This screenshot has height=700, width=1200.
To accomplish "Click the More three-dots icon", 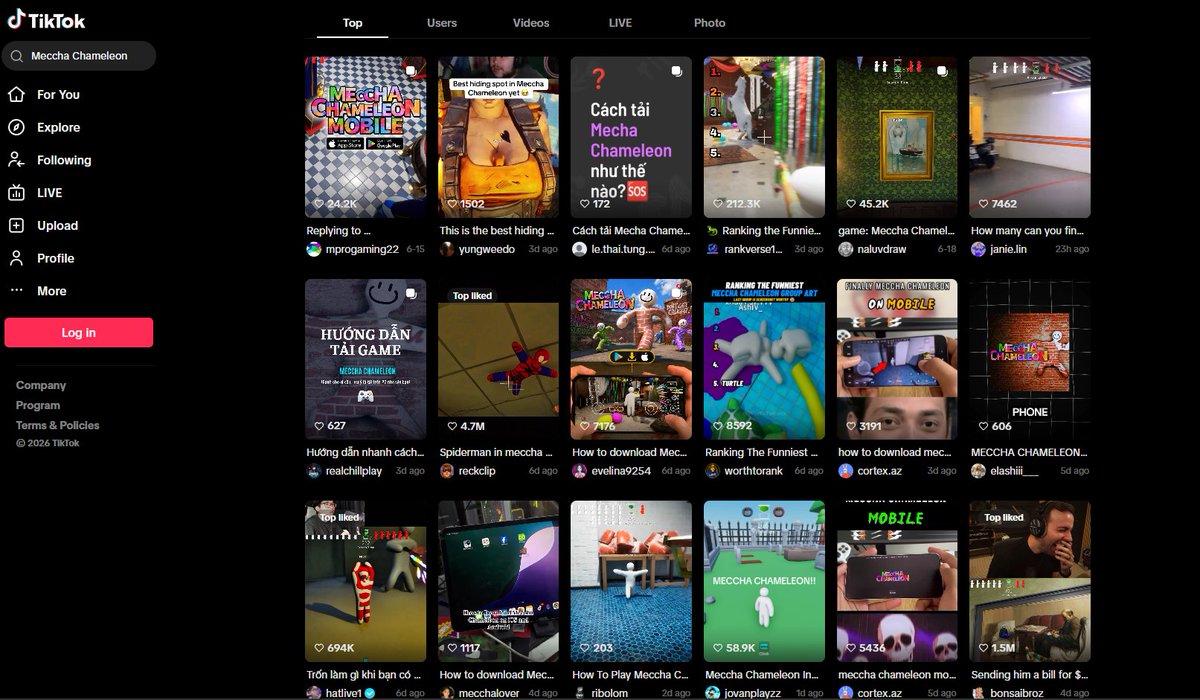I will (16, 291).
